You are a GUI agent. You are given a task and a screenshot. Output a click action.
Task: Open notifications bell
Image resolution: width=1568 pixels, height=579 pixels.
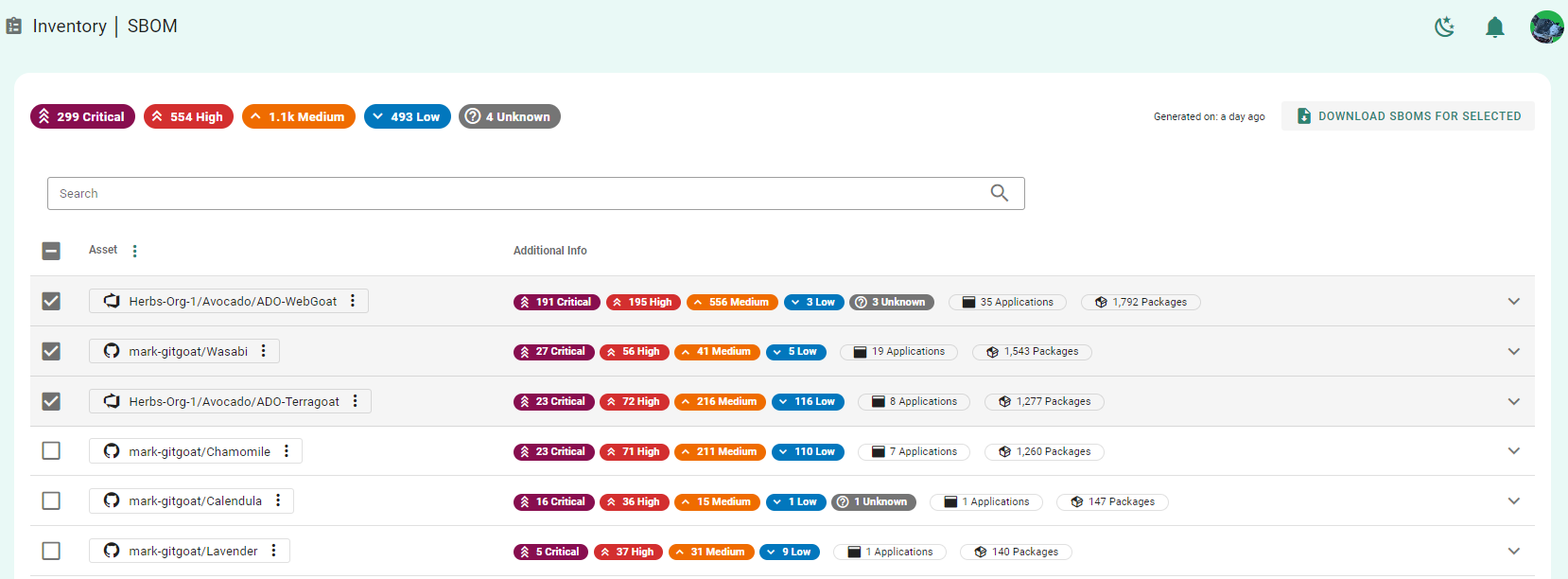coord(1494,27)
